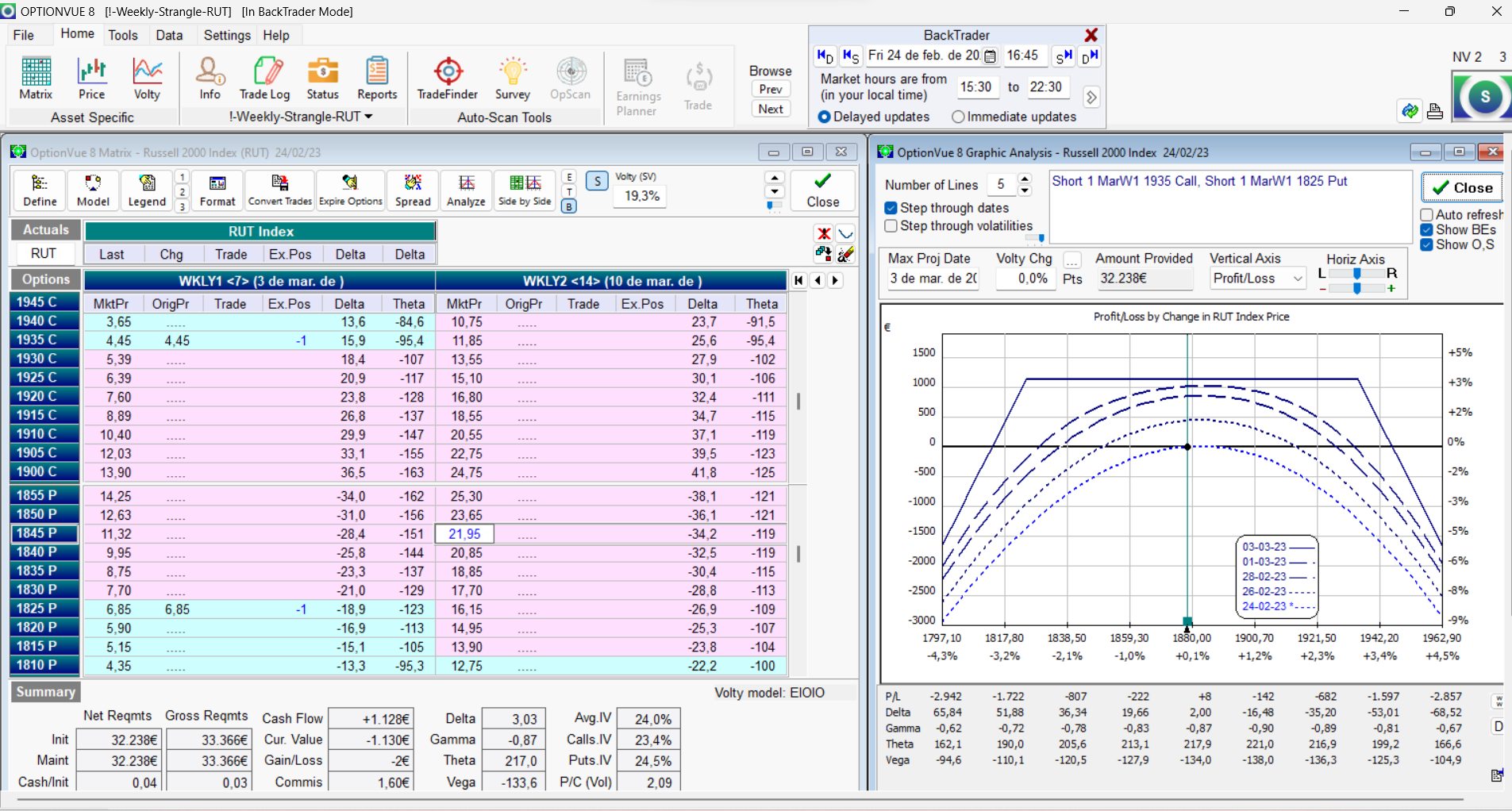
Task: Open the Settings menu
Action: [x=227, y=35]
